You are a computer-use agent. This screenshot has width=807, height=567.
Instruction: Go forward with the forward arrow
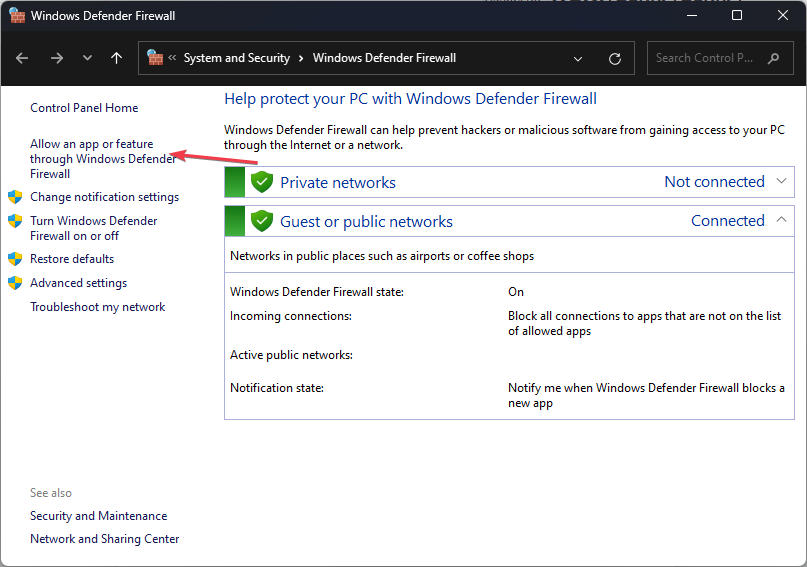click(x=57, y=58)
